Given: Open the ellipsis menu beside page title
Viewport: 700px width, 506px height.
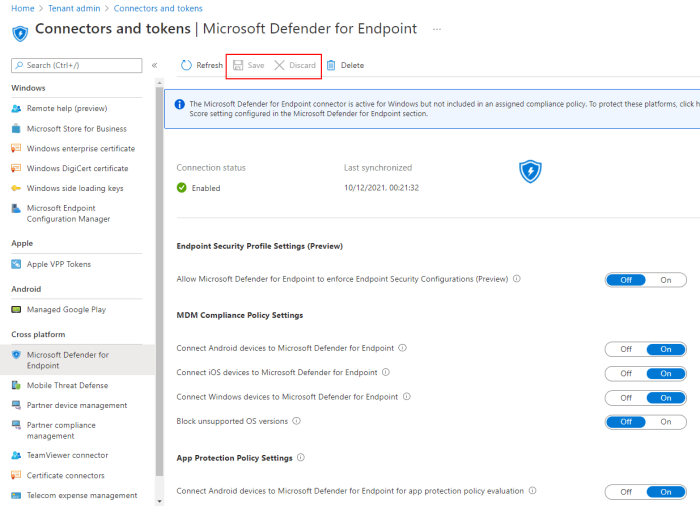Looking at the screenshot, I should click(437, 30).
